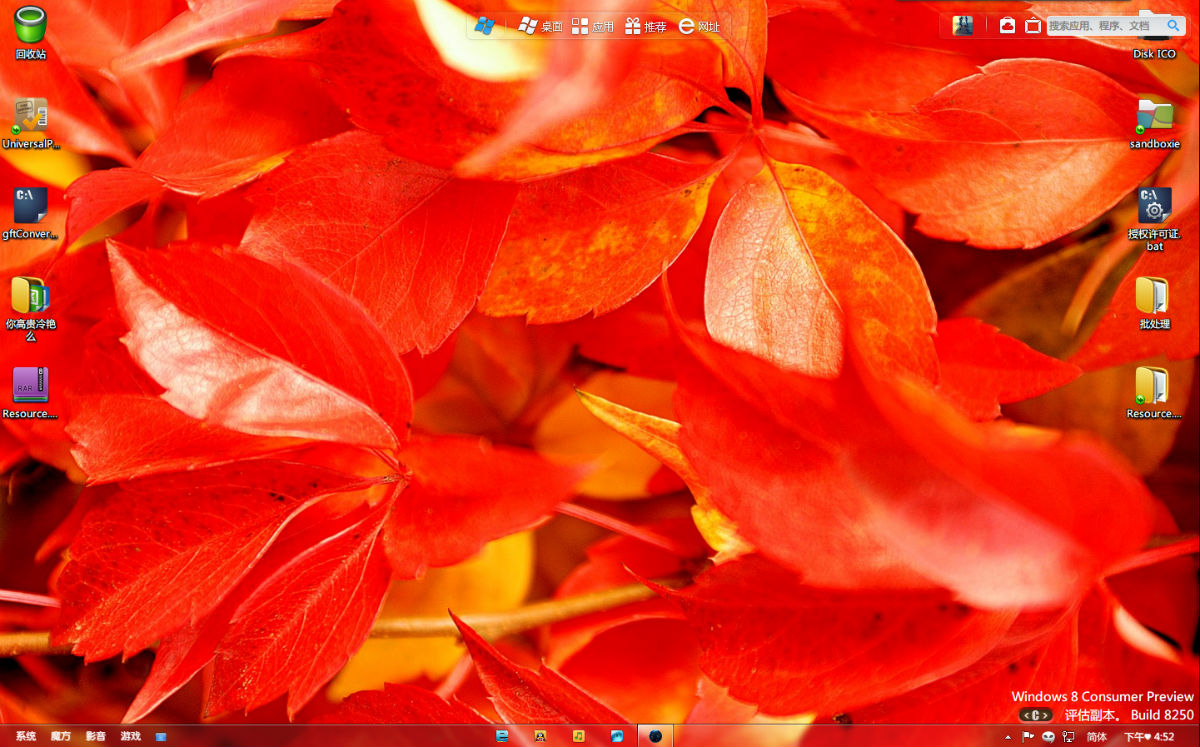The width and height of the screenshot is (1200, 747).
Task: Open the blue wave taskbar icon
Action: click(617, 736)
